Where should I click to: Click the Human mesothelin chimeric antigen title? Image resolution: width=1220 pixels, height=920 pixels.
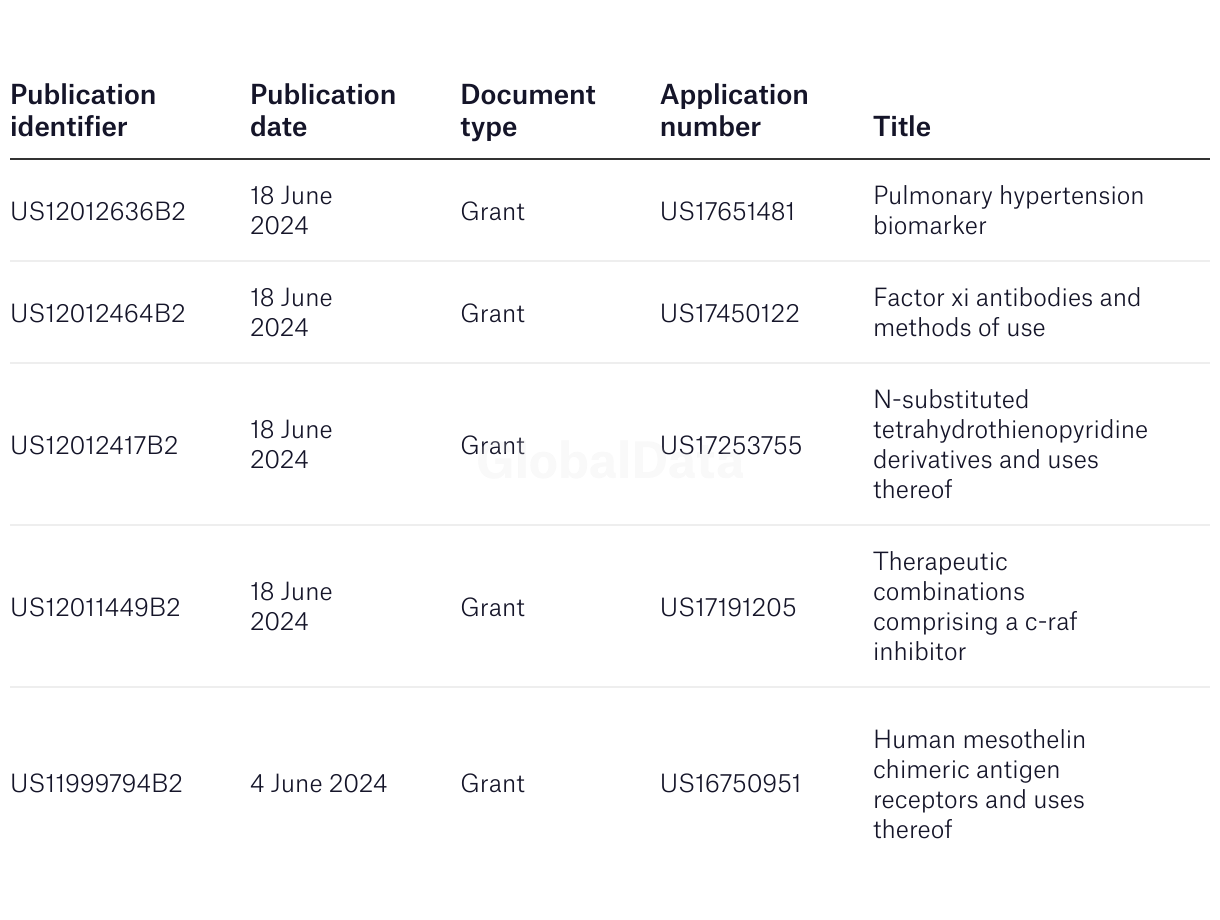[x=978, y=783]
